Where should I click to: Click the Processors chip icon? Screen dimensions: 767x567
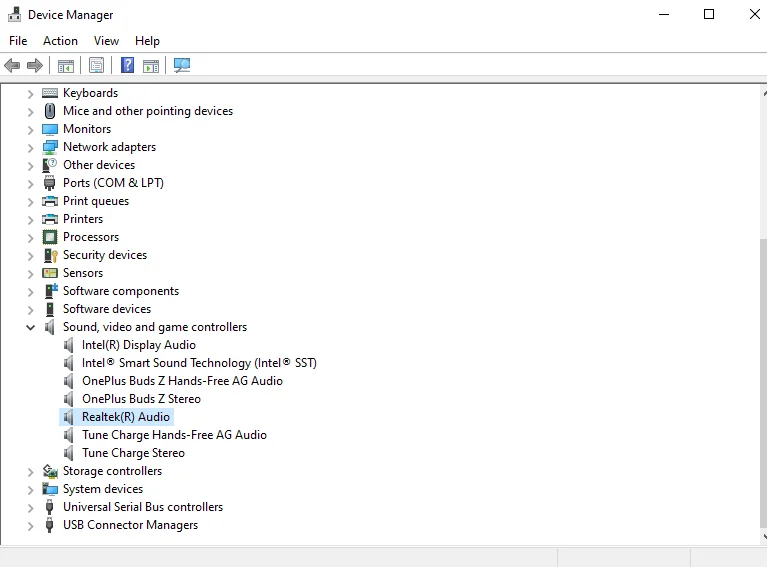pos(50,237)
